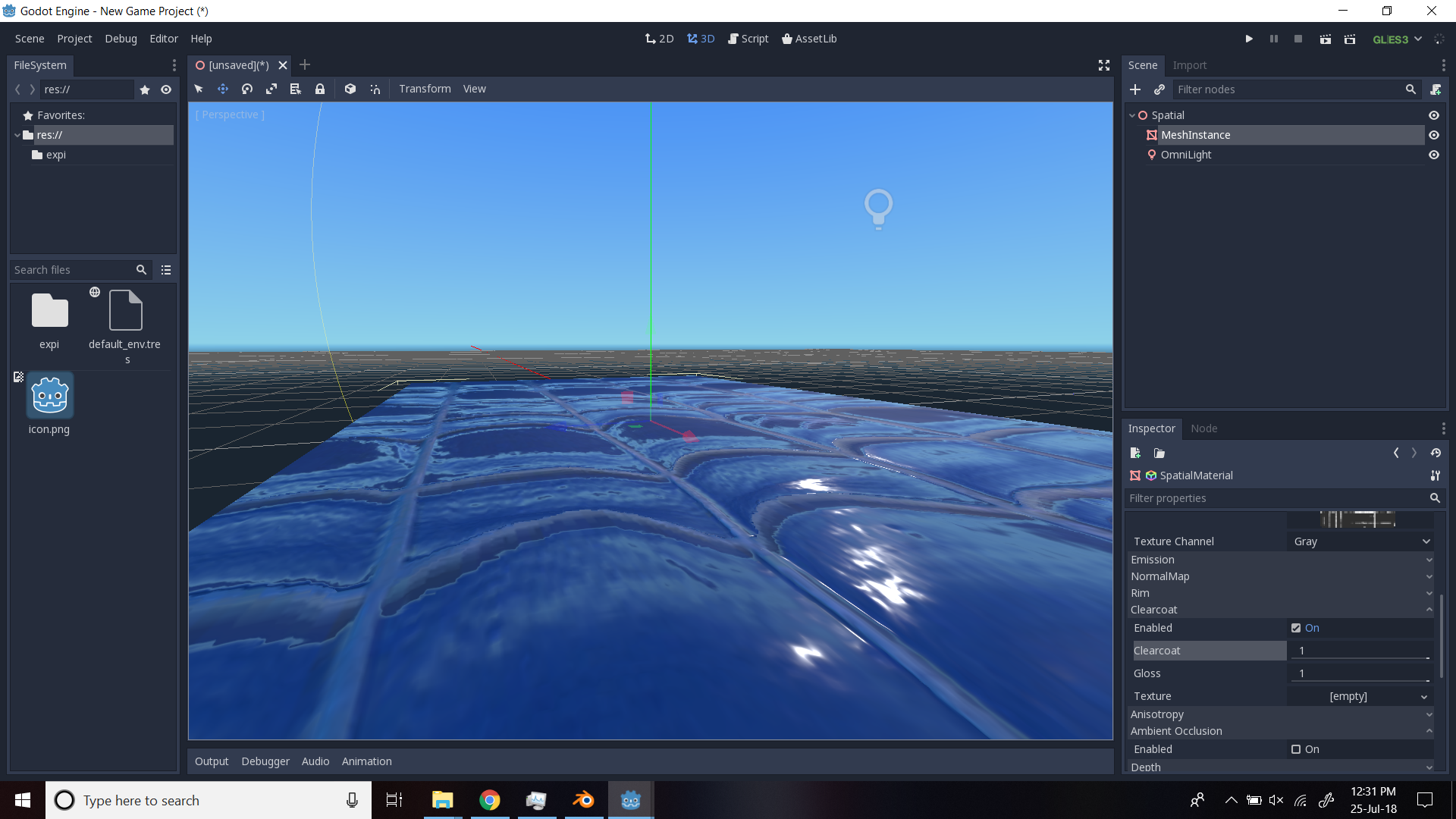
Task: Collapse the res:// folder in FileSystem
Action: [17, 135]
